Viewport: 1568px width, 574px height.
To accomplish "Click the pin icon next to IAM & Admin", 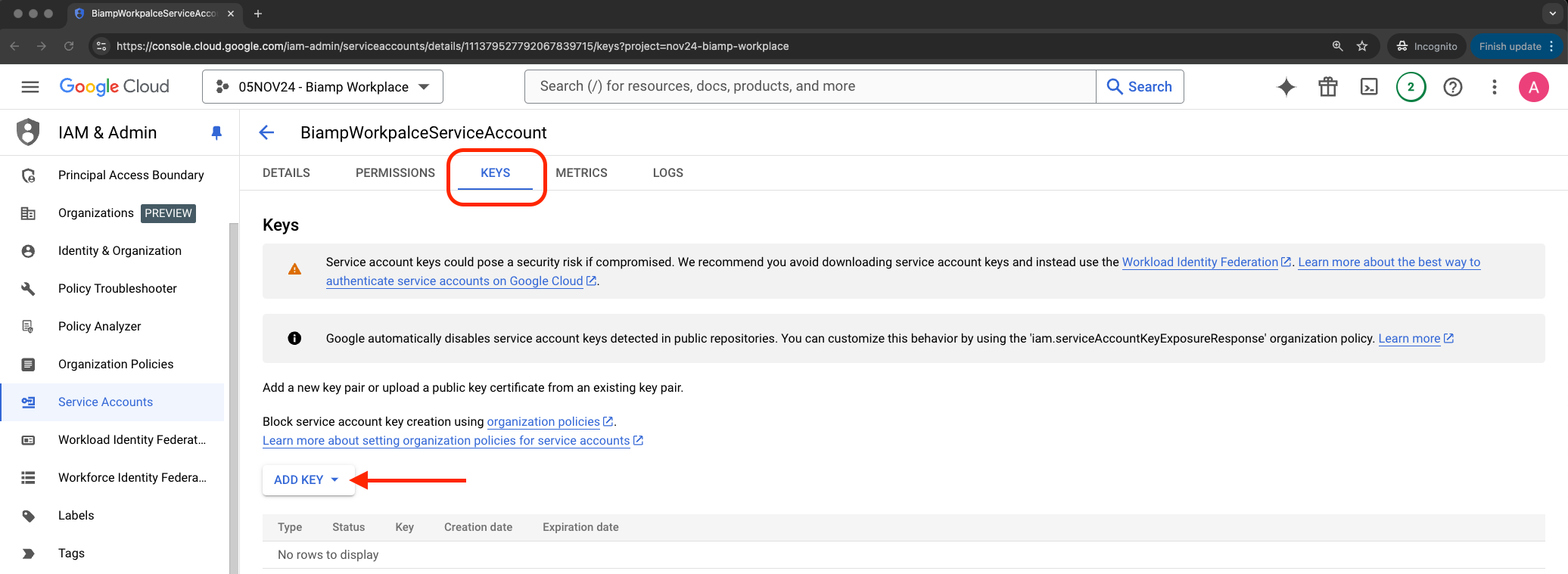I will pyautogui.click(x=216, y=133).
